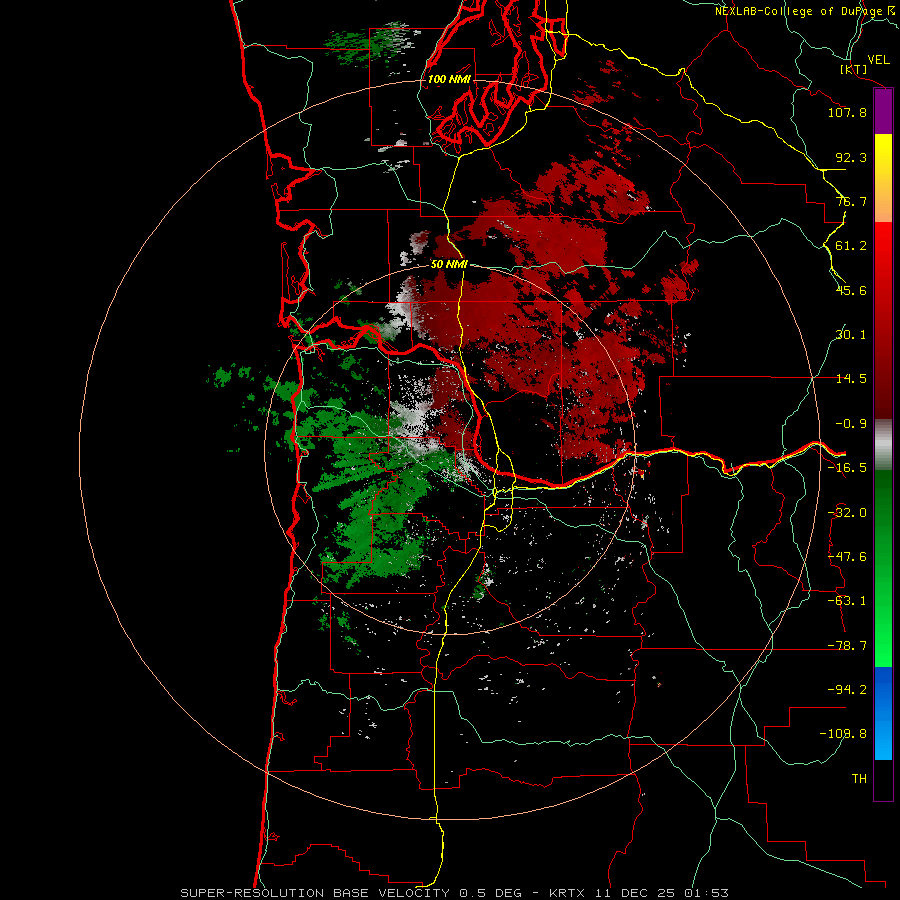Click the 61.2 scale value
Viewport: 900px width, 900px height.
click(851, 246)
